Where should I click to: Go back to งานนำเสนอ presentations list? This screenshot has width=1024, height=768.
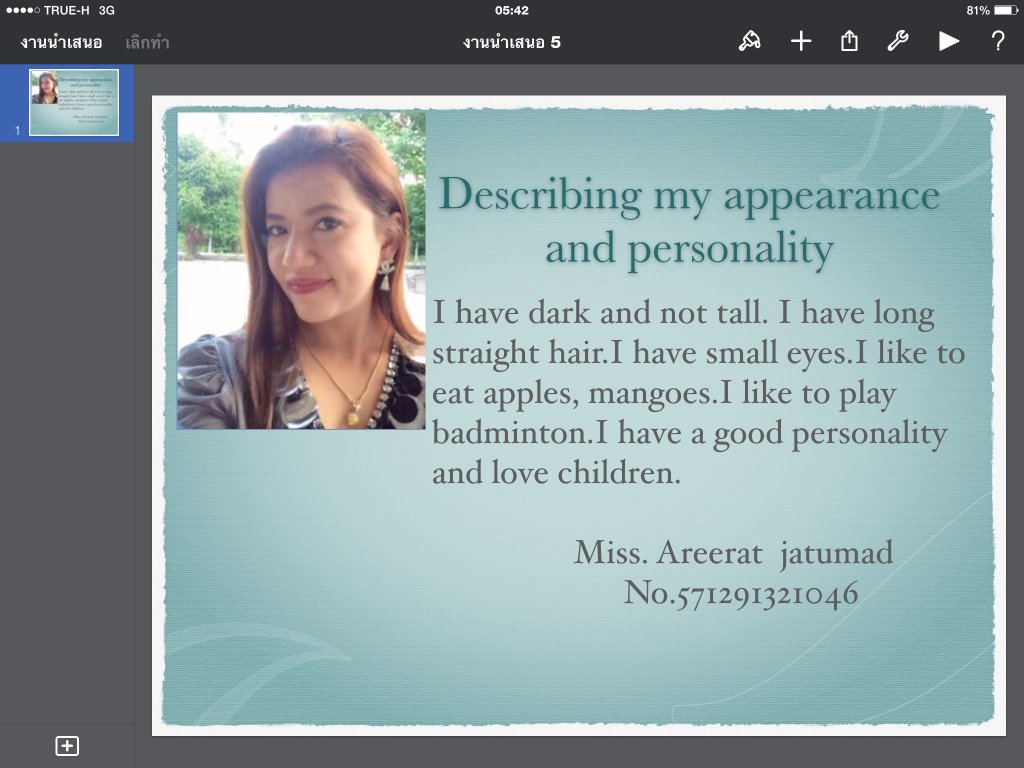pyautogui.click(x=61, y=43)
